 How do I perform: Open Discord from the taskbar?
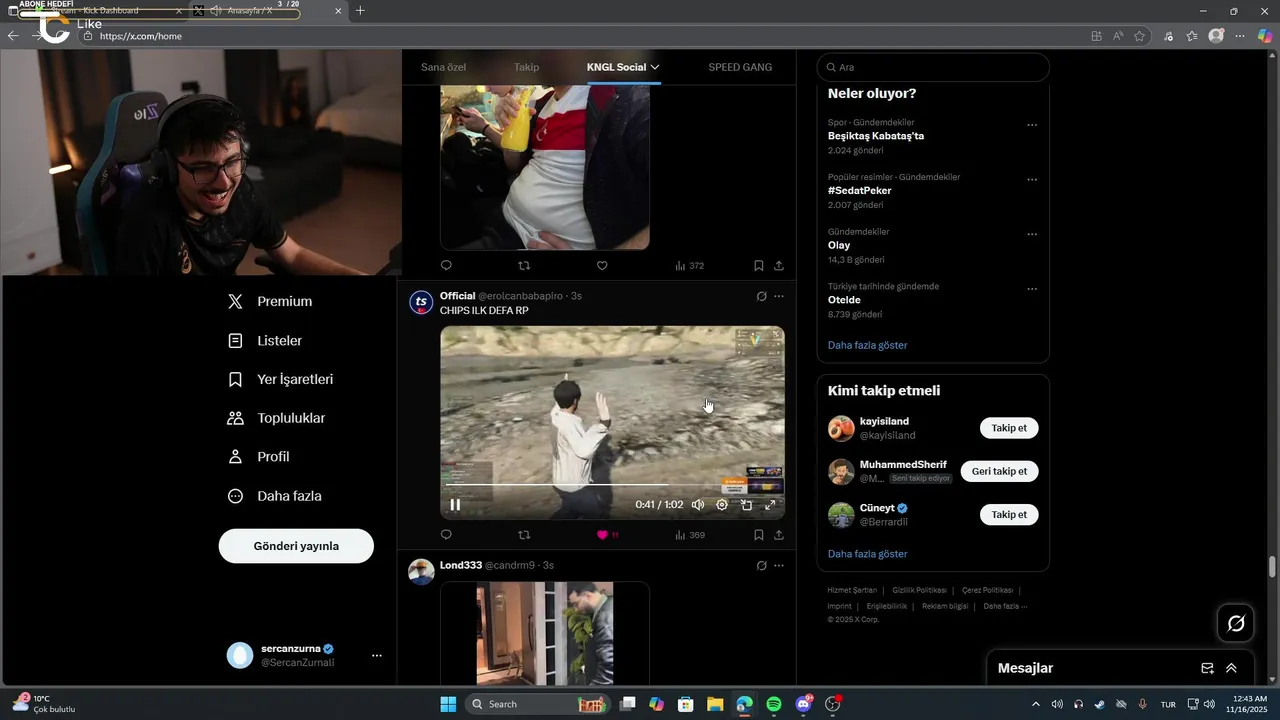[804, 704]
